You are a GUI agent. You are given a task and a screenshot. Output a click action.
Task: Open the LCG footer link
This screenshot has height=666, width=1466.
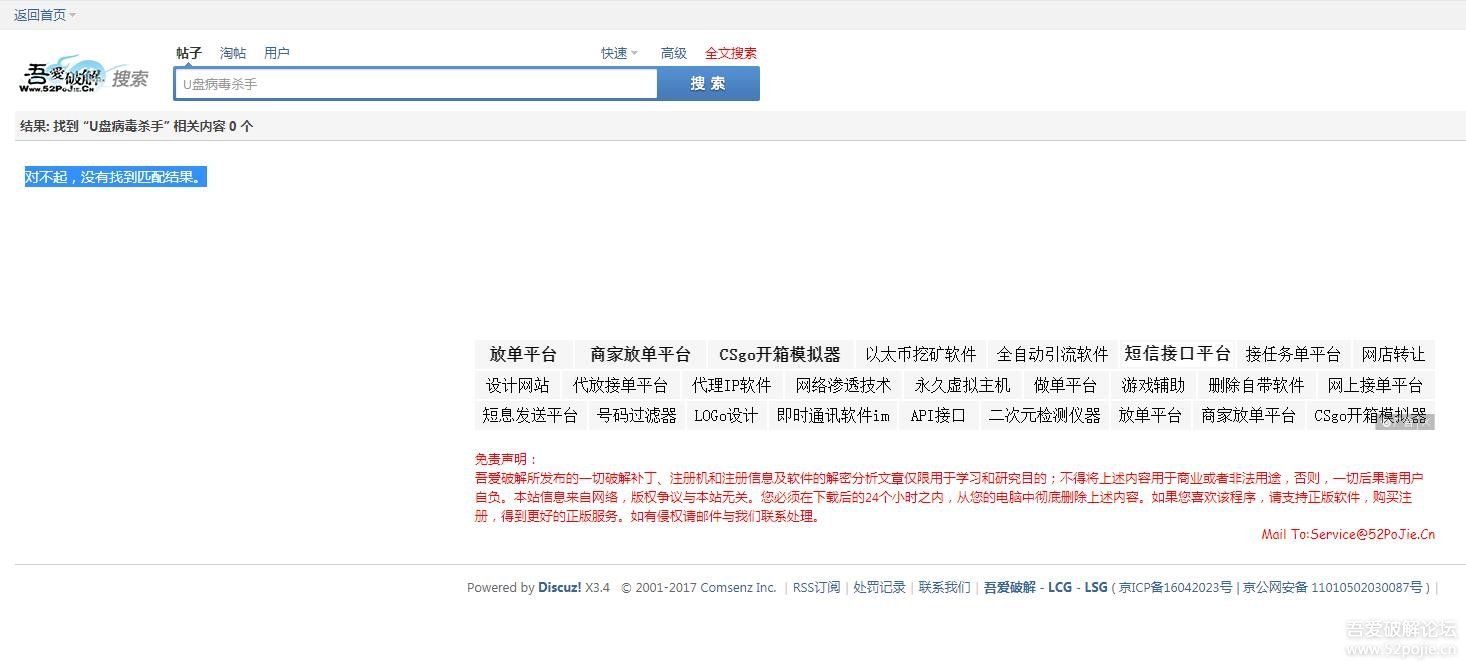pos(1060,587)
